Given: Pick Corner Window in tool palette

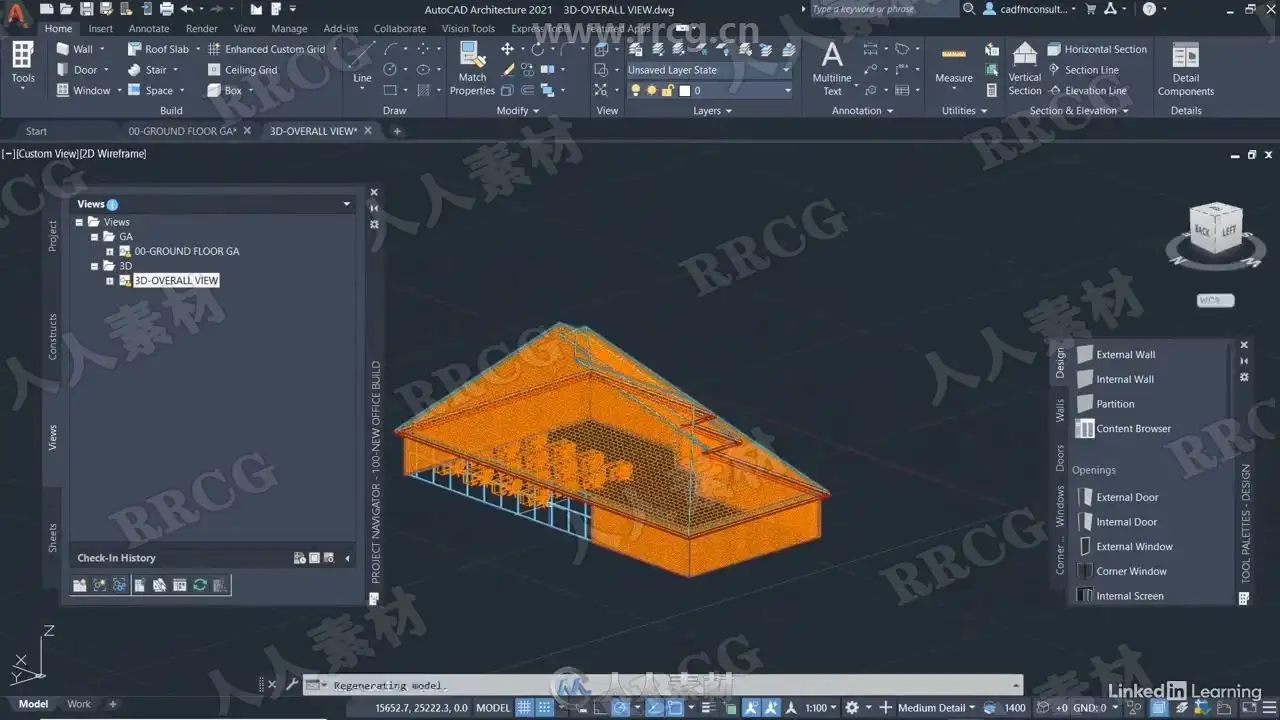Looking at the screenshot, I should coord(1121,571).
